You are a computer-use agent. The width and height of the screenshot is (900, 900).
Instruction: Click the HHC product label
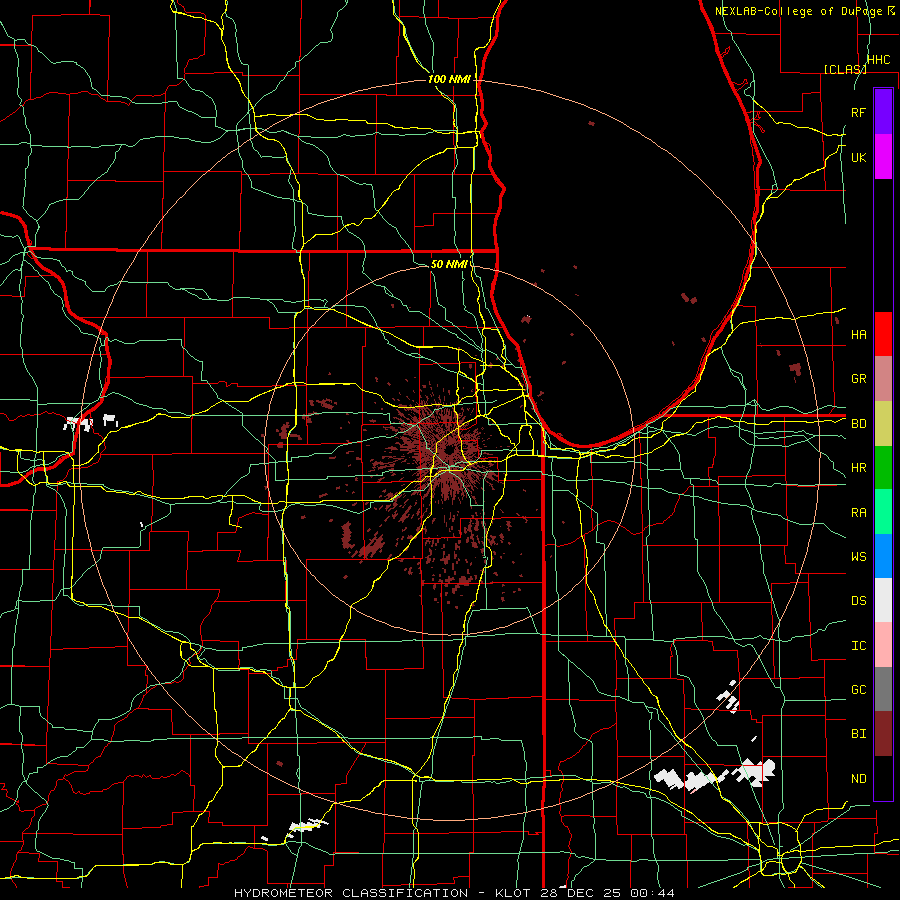(878, 60)
